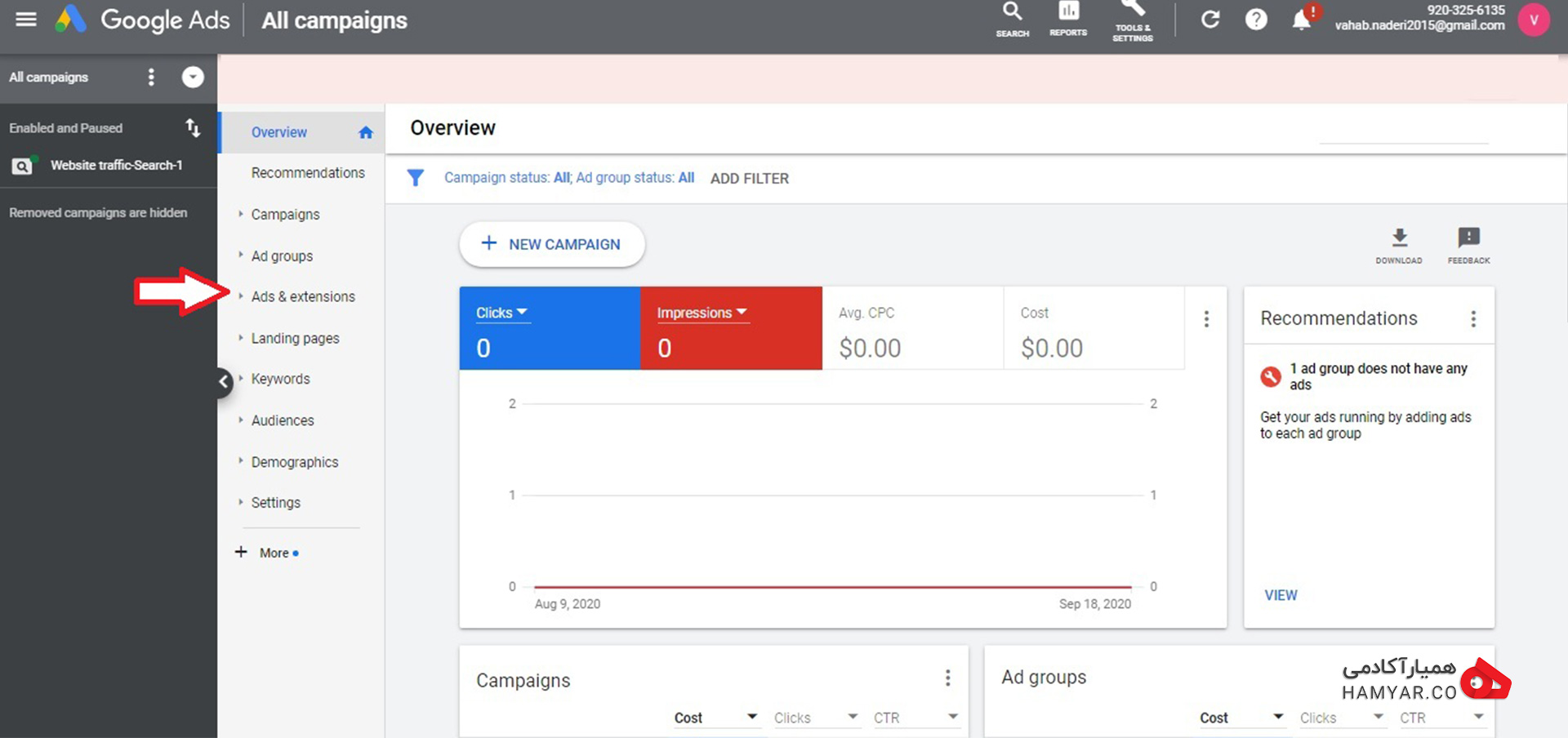Open the Settings section
Image resolution: width=1568 pixels, height=738 pixels.
(x=275, y=503)
